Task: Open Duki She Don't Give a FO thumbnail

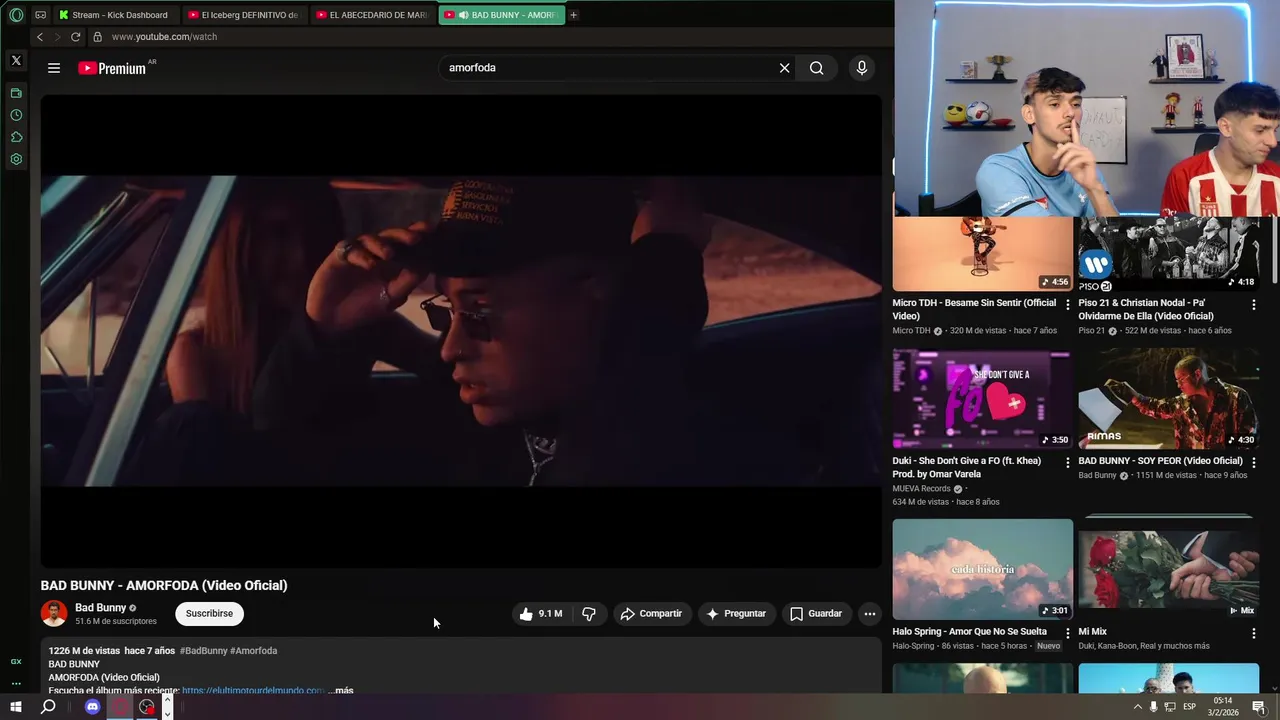Action: (x=982, y=398)
